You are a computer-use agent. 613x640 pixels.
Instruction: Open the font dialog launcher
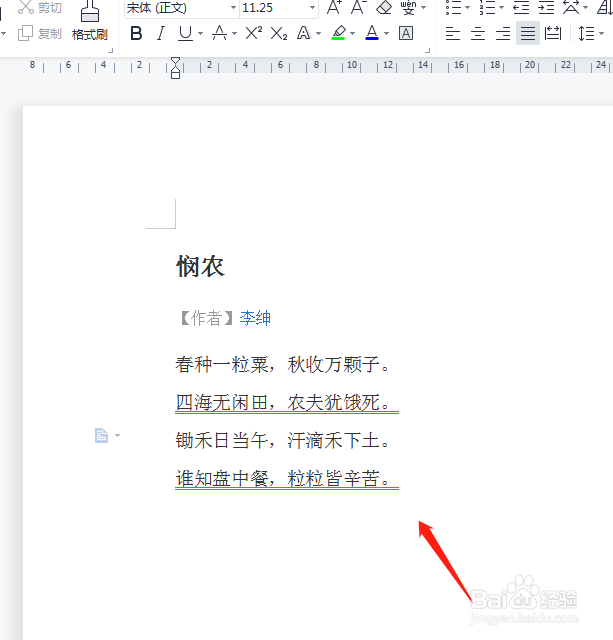(427, 51)
